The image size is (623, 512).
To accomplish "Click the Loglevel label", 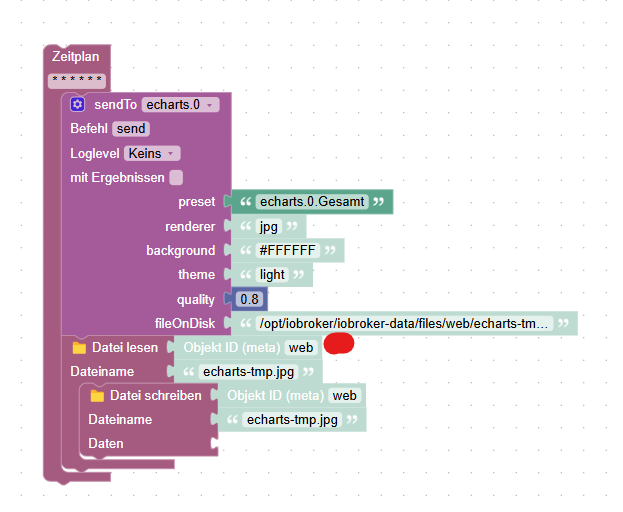I will tap(95, 154).
